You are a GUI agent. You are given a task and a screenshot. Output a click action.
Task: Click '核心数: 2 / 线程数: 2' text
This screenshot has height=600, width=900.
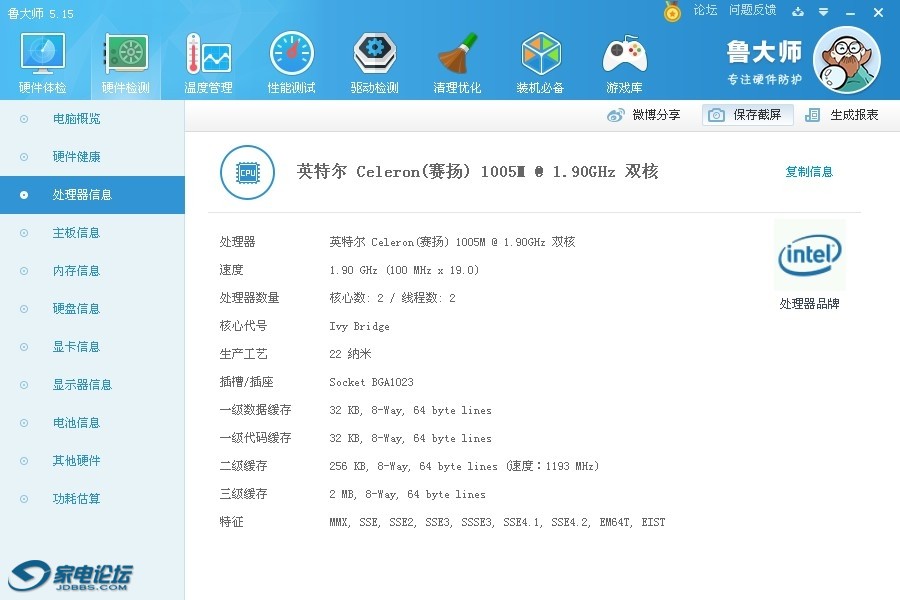393,298
